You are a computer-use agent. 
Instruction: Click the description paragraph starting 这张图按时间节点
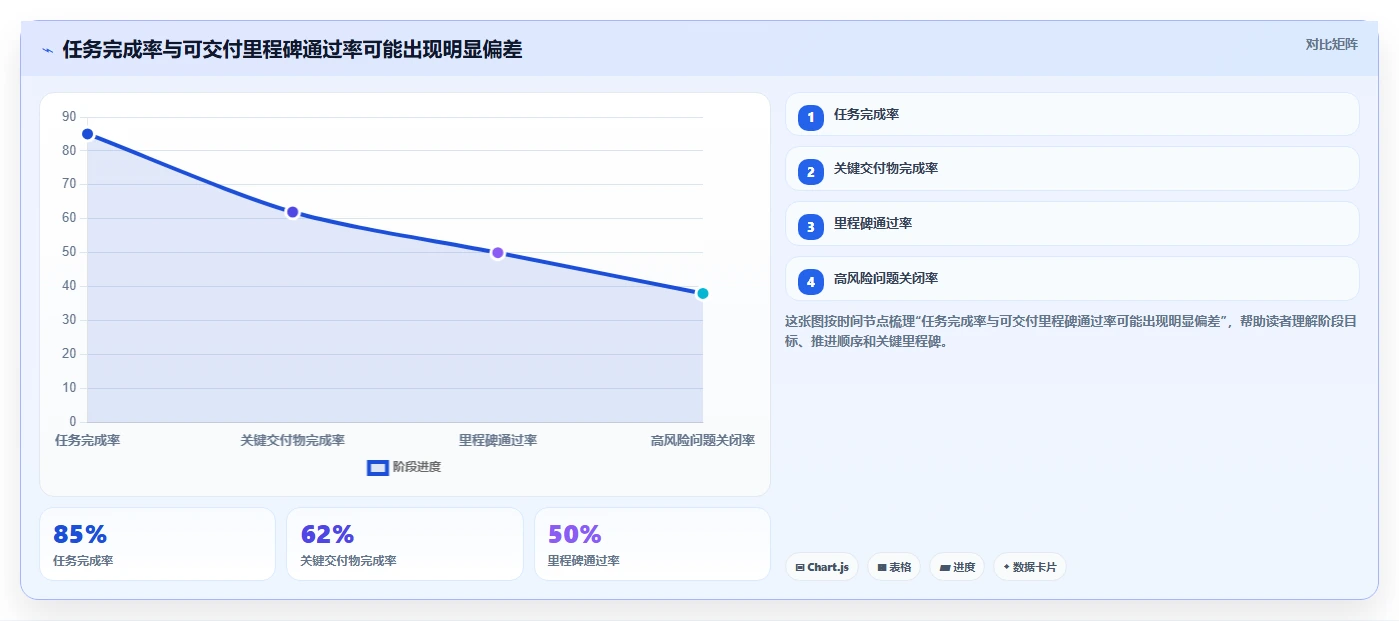coord(1070,331)
